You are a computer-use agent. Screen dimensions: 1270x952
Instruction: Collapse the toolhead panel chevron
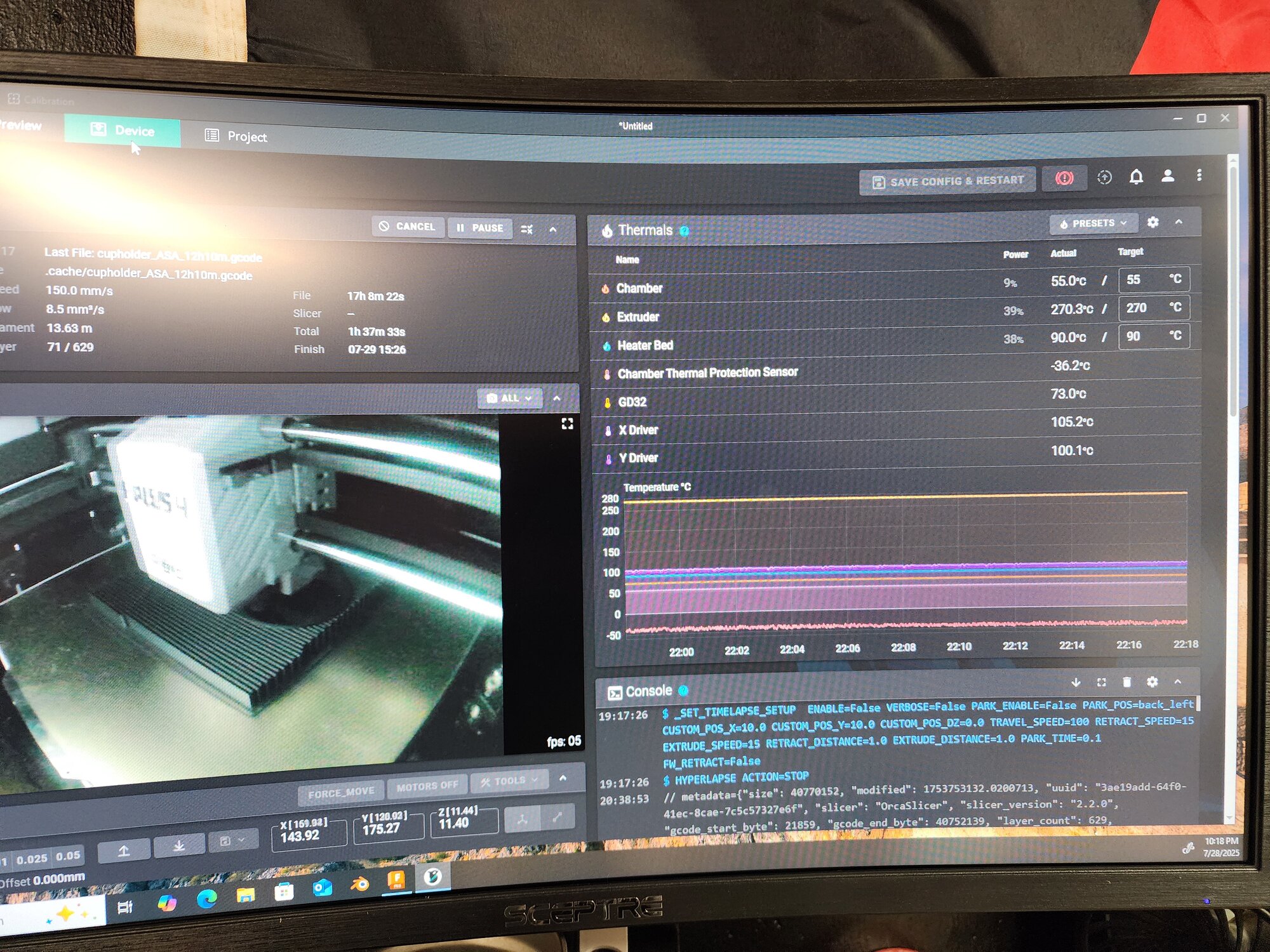563,778
